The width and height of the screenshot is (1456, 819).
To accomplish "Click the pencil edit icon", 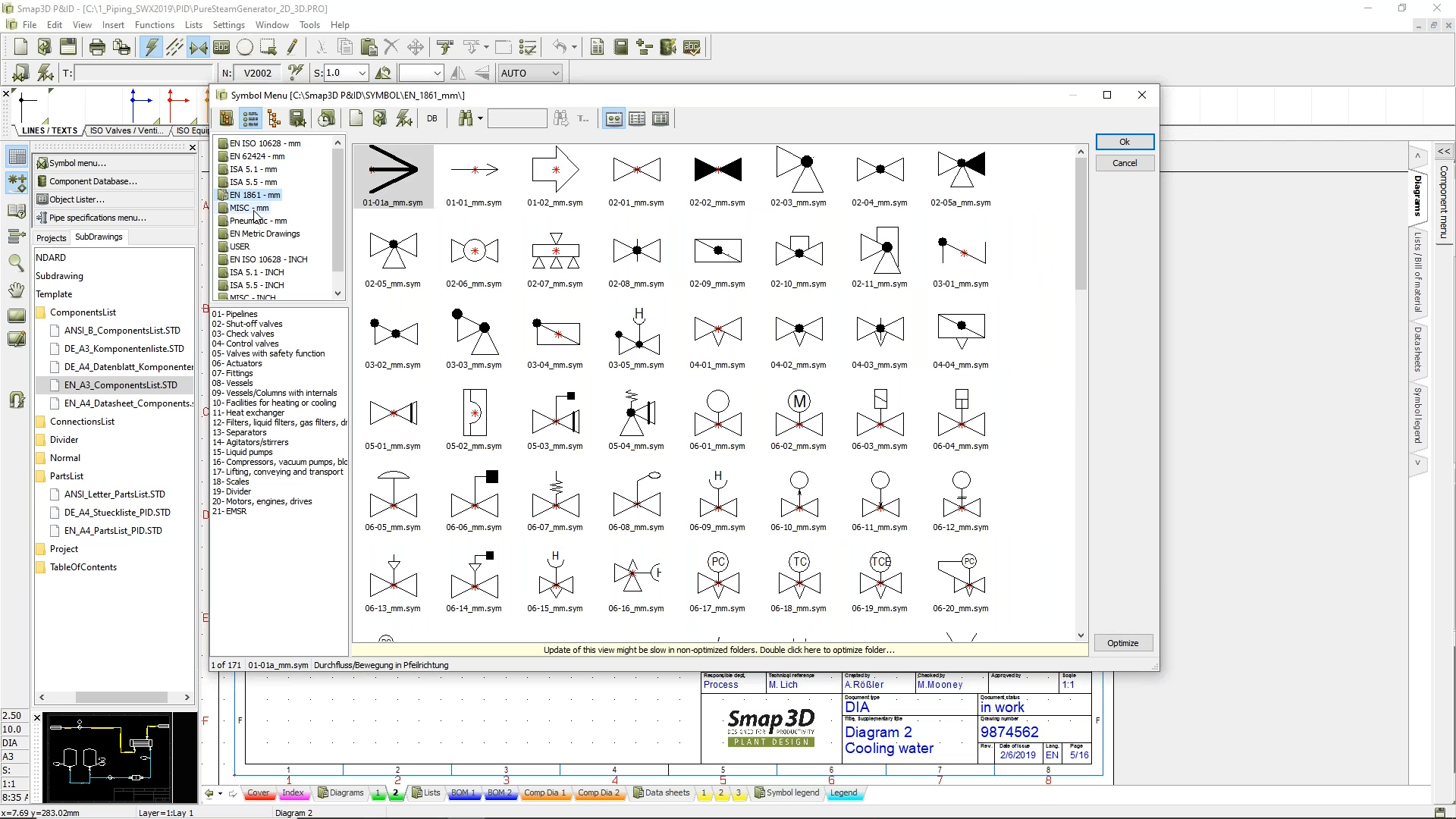I will [x=292, y=47].
